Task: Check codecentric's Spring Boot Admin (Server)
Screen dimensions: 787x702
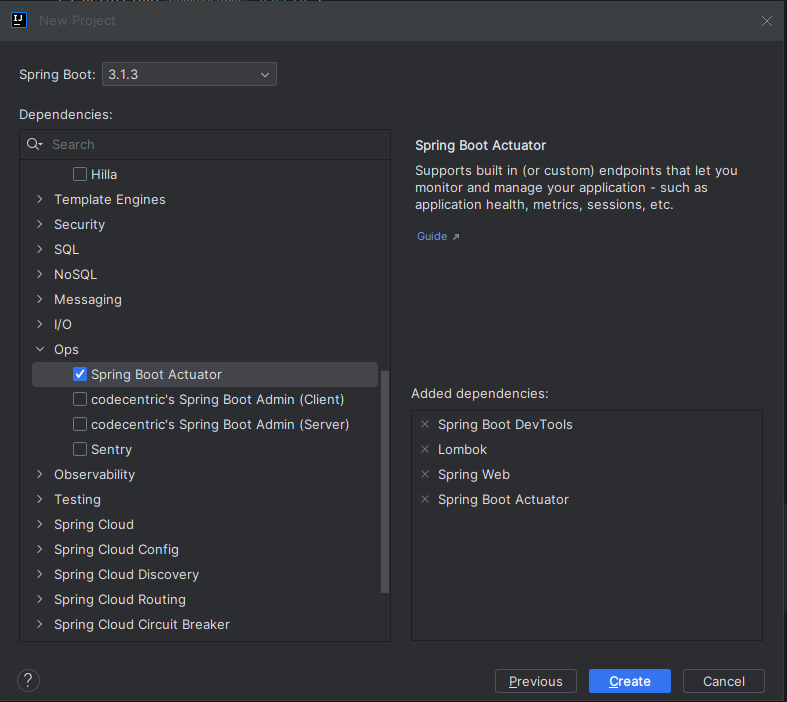Action: tap(80, 425)
